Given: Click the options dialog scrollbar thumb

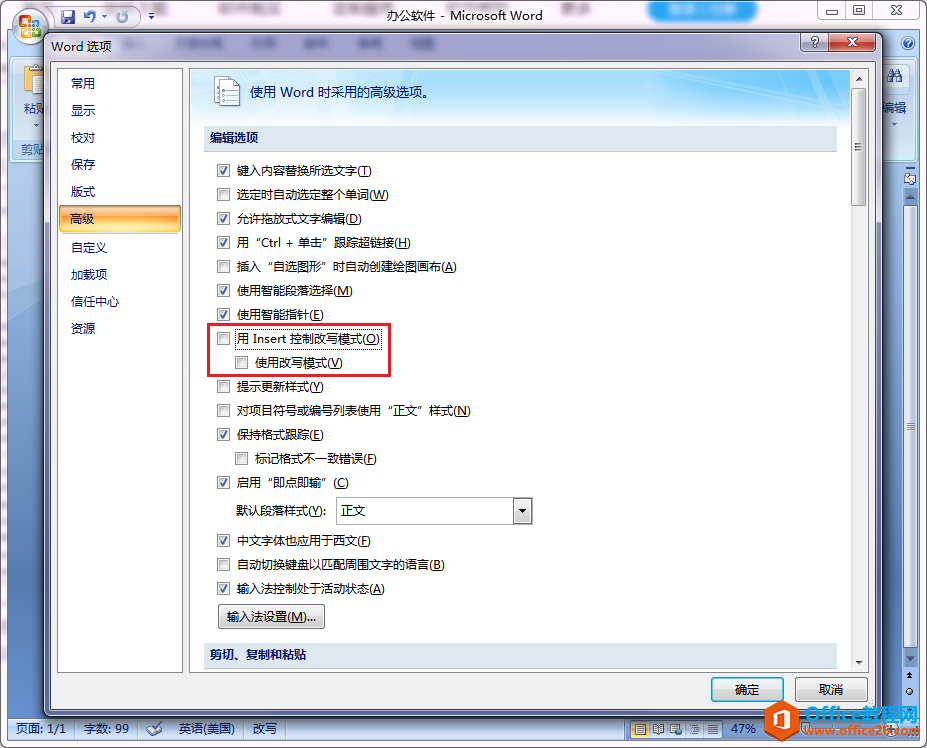Looking at the screenshot, I should tap(858, 147).
